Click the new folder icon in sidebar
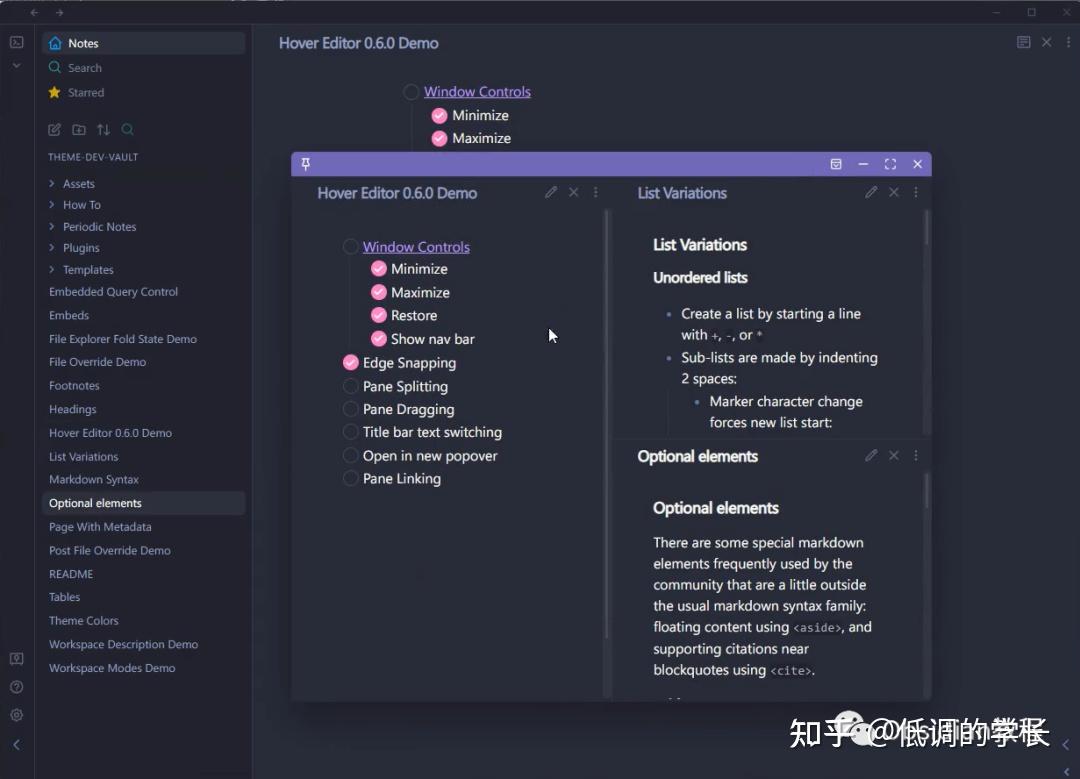1080x779 pixels. pyautogui.click(x=79, y=129)
